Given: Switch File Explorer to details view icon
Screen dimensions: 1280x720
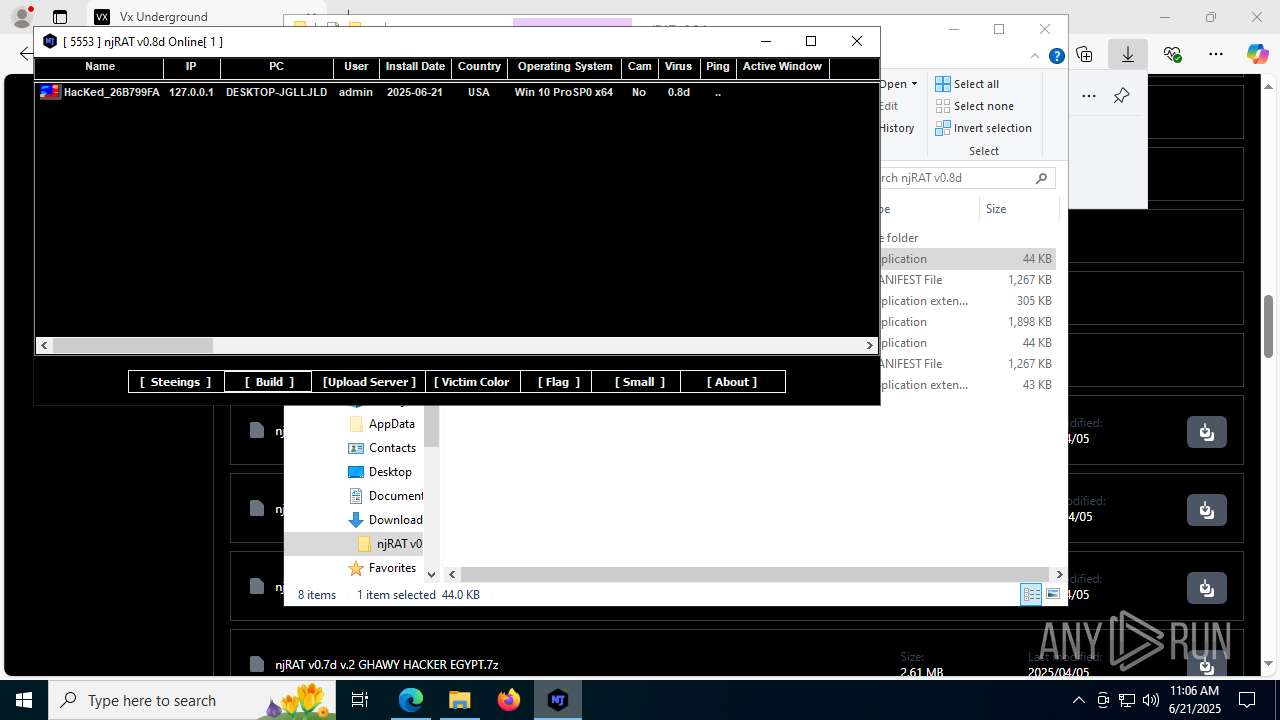Looking at the screenshot, I should pos(1031,594).
